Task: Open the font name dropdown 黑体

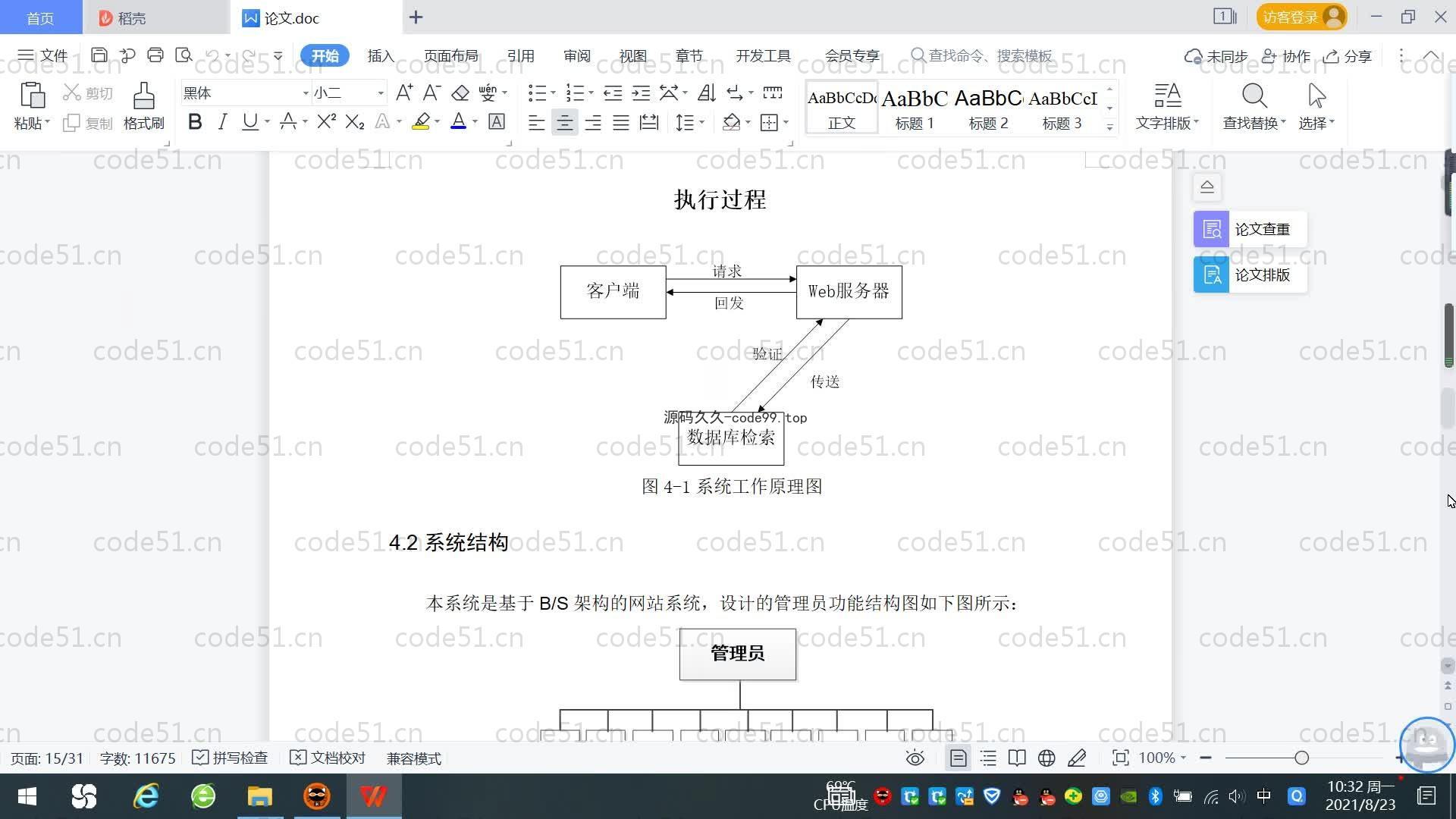Action: tap(306, 93)
